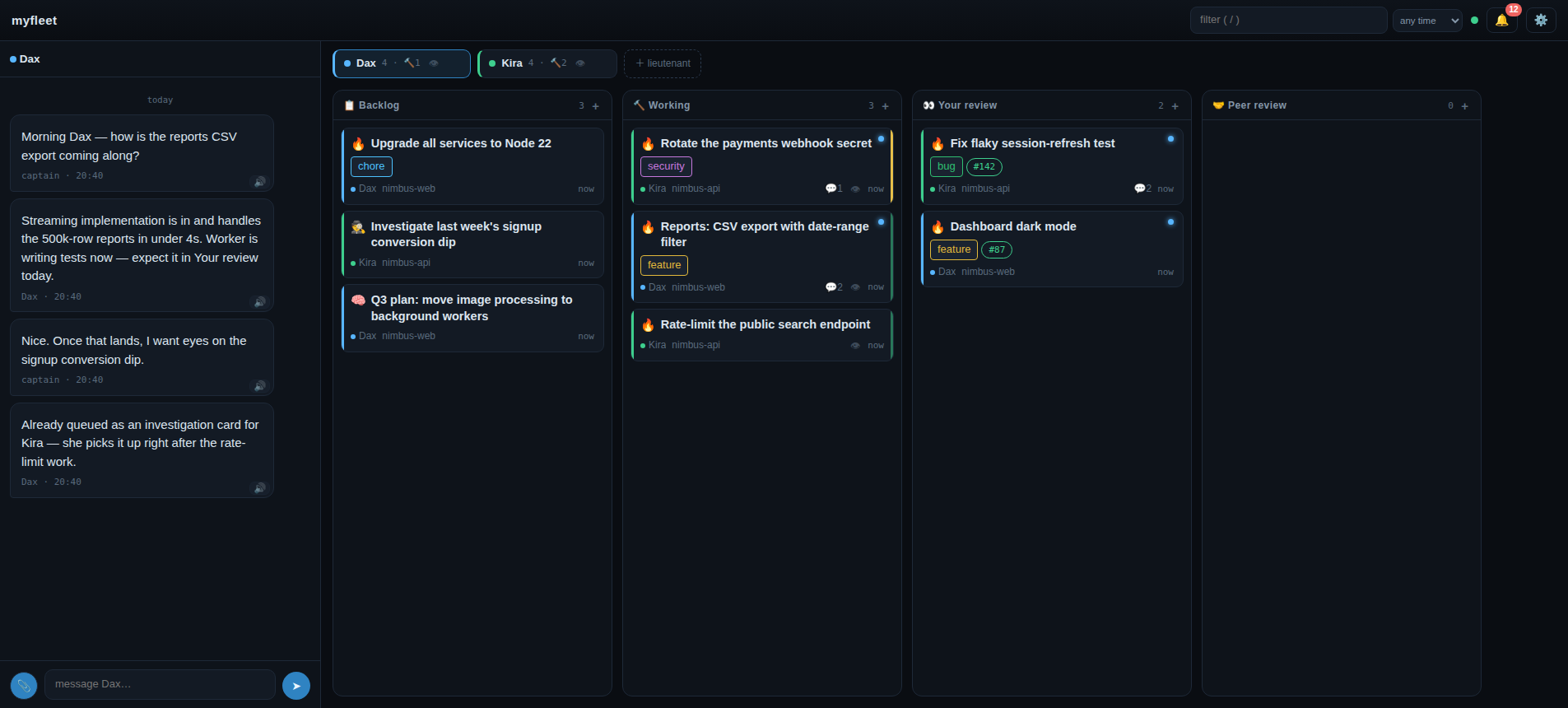Click the myfleet logo text

[x=35, y=21]
